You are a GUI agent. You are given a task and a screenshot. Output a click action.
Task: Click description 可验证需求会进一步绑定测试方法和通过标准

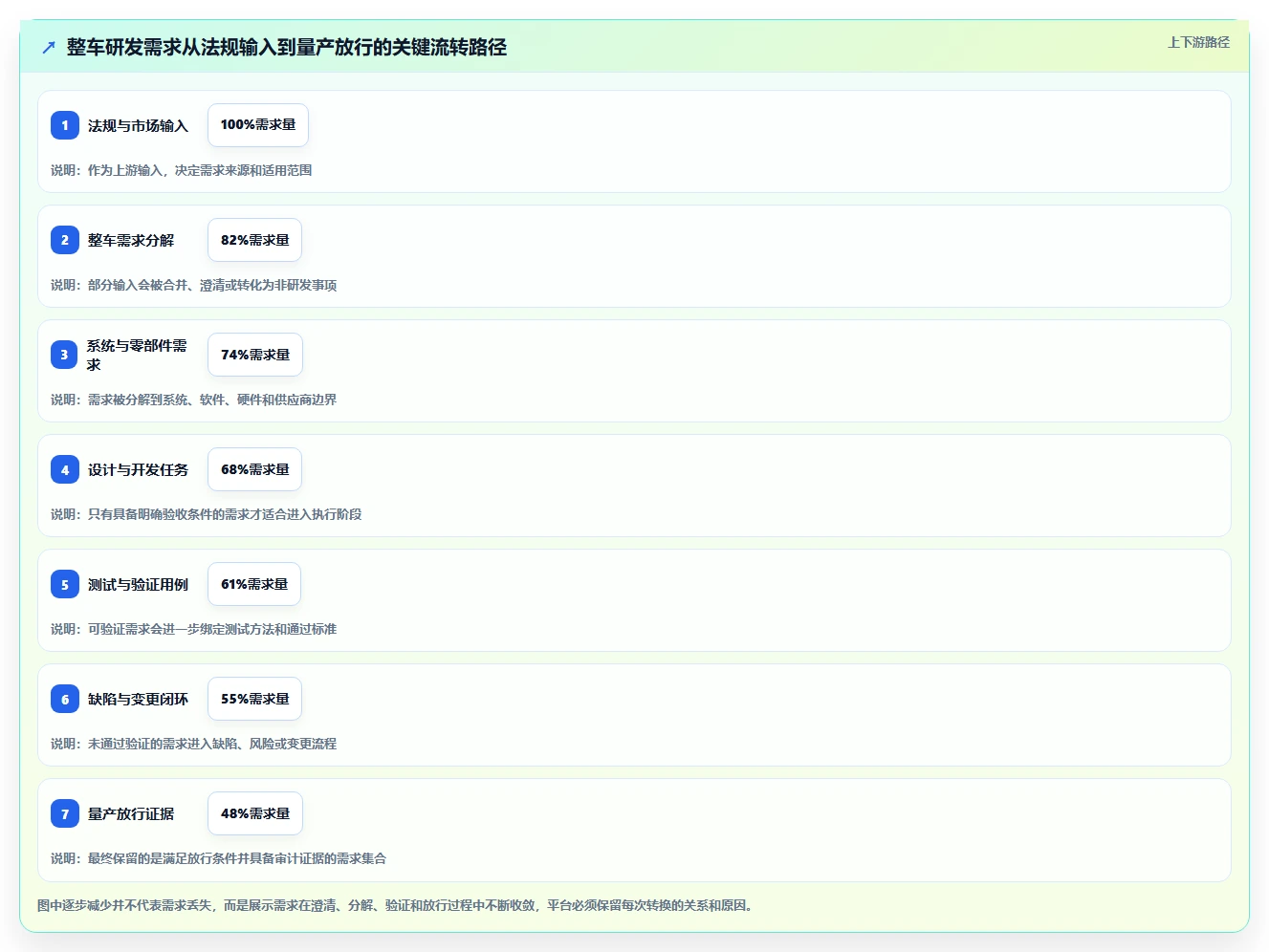[212, 629]
